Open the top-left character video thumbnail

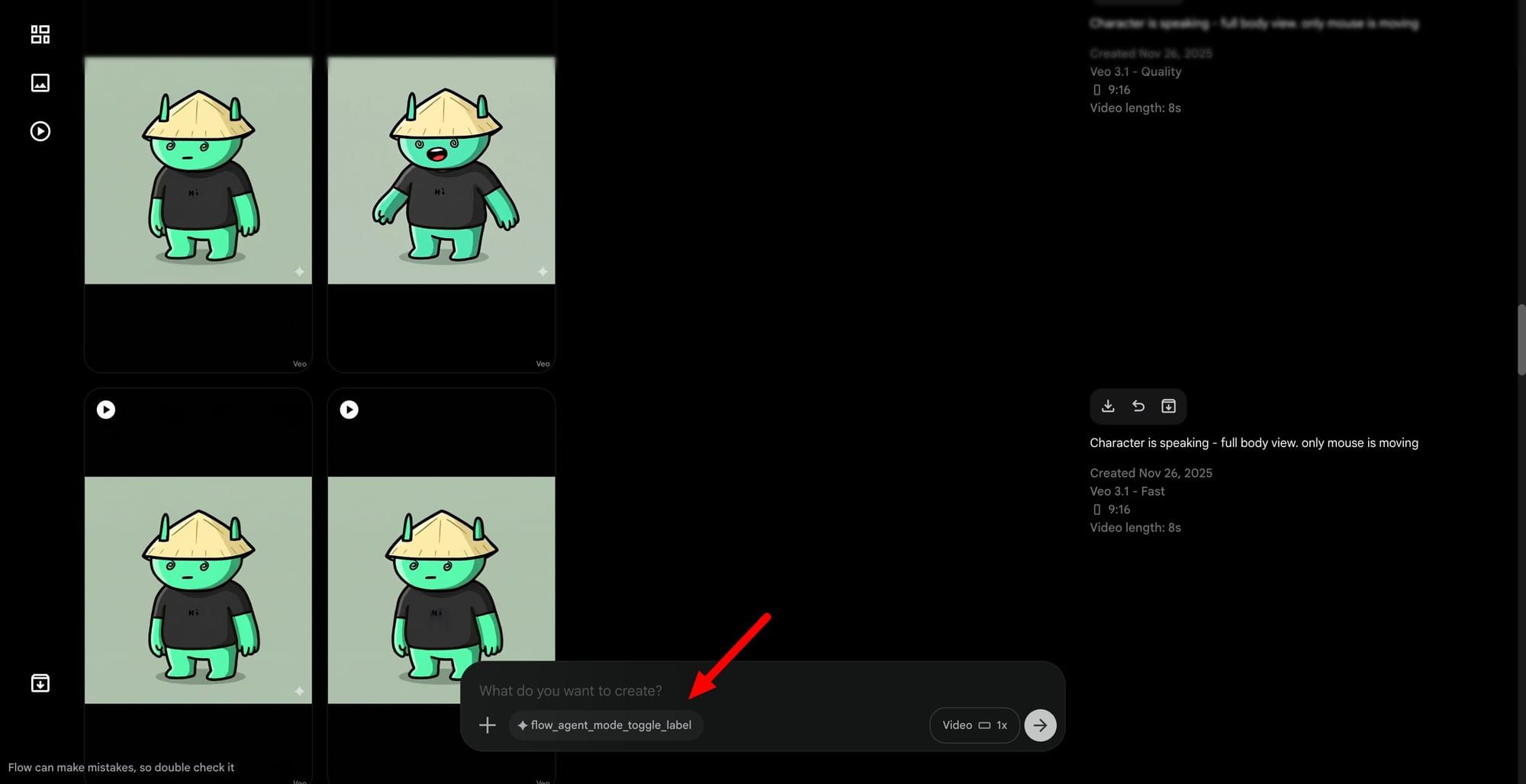[198, 170]
